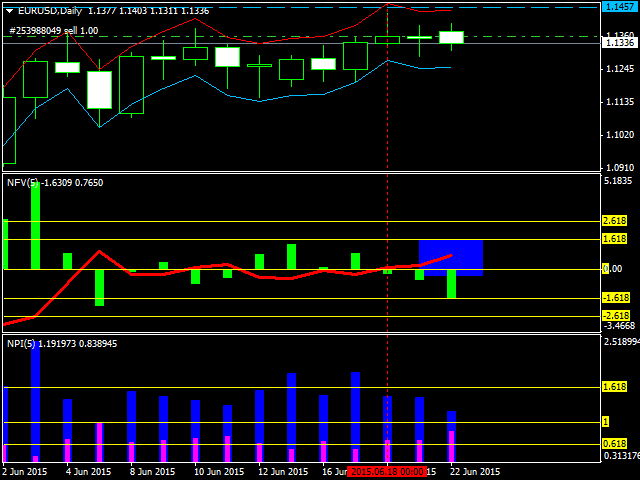Select the large white bearish candle near 4 Jun

99,90
